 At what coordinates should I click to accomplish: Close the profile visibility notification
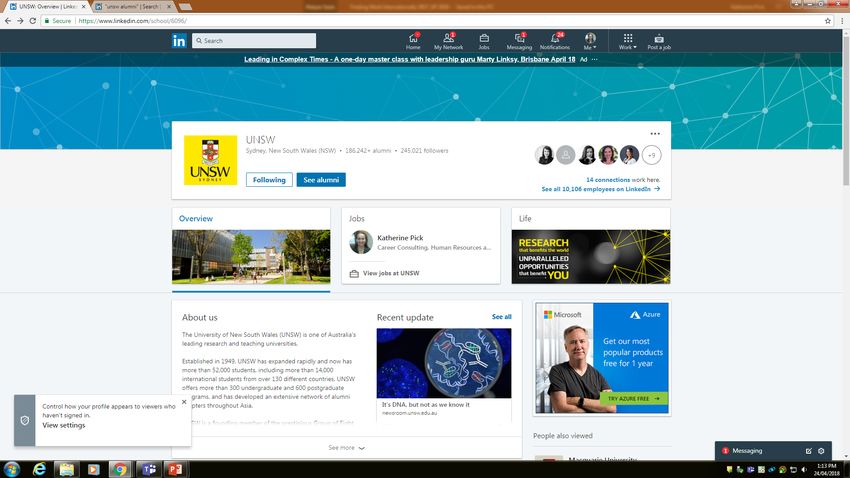184,402
